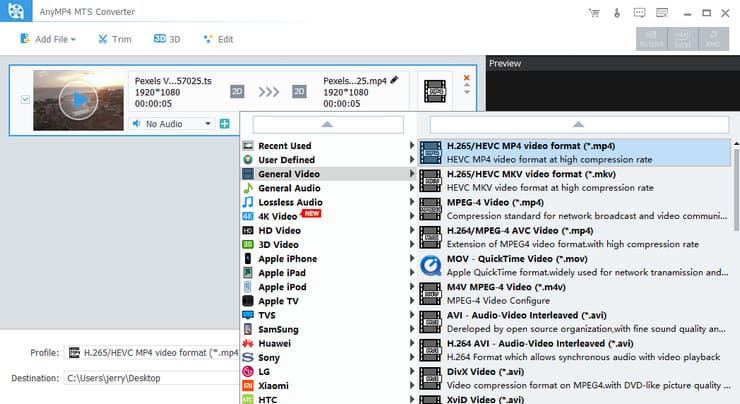Viewport: 740px width, 404px height.
Task: Expand the No Audio track dropdown
Action: tap(208, 124)
